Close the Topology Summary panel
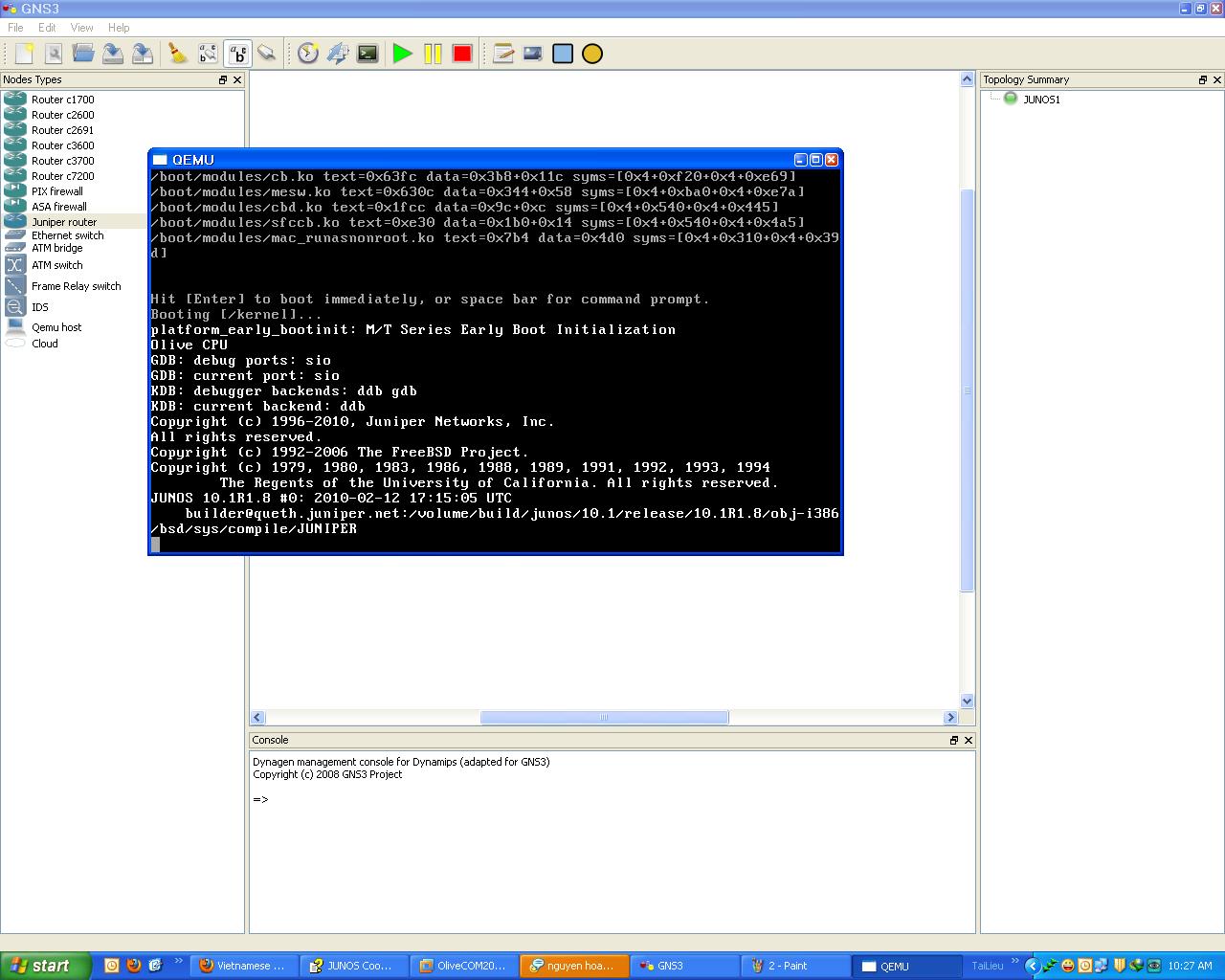Viewport: 1225px width, 980px height. 1217,80
